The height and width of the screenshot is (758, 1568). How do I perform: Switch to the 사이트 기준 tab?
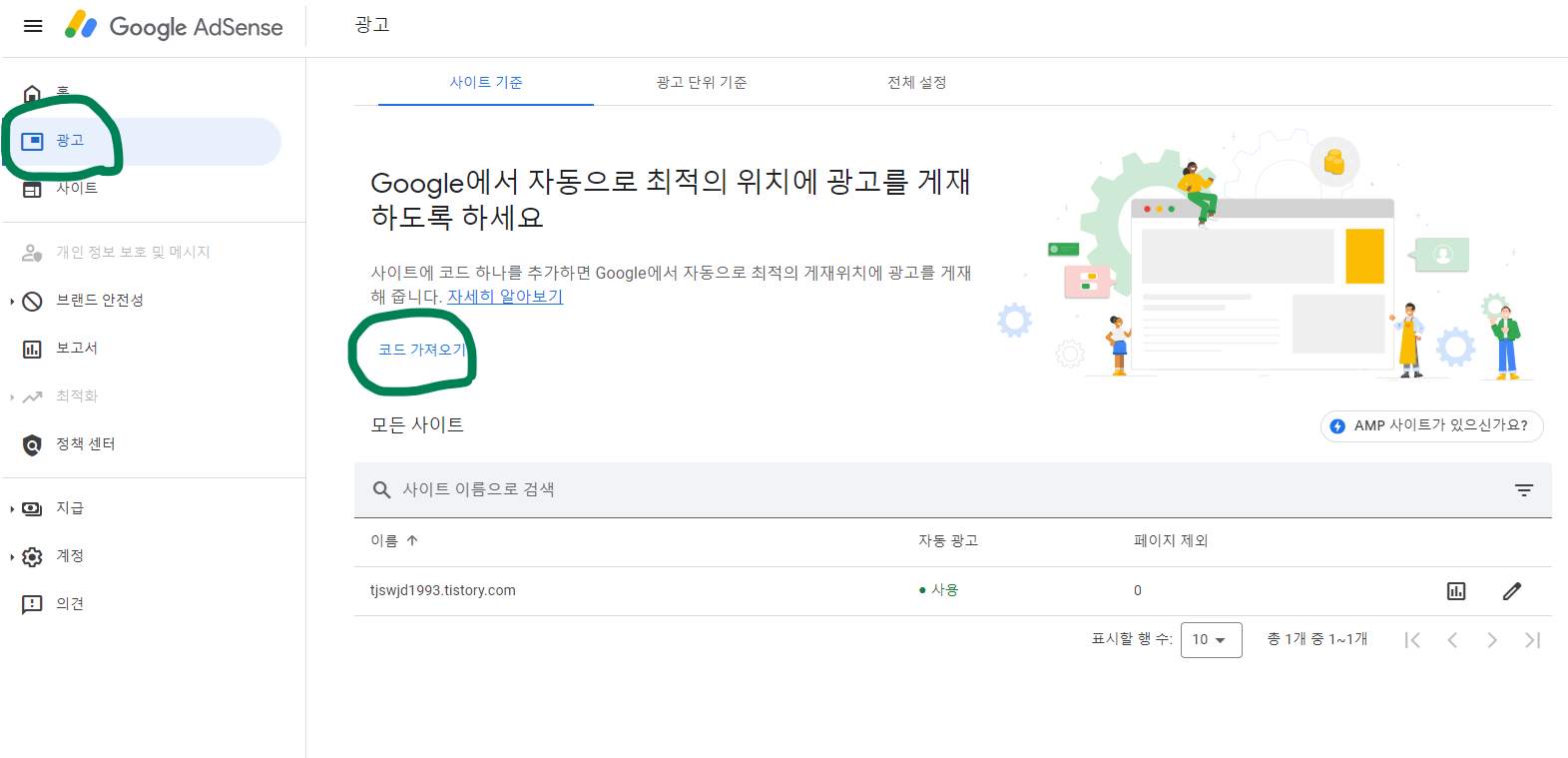coord(486,82)
